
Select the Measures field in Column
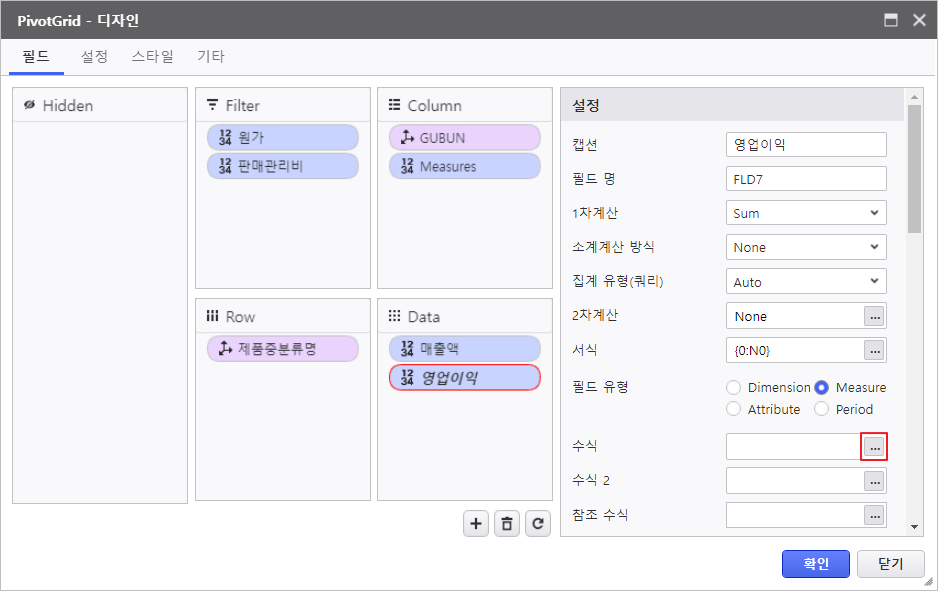(465, 166)
